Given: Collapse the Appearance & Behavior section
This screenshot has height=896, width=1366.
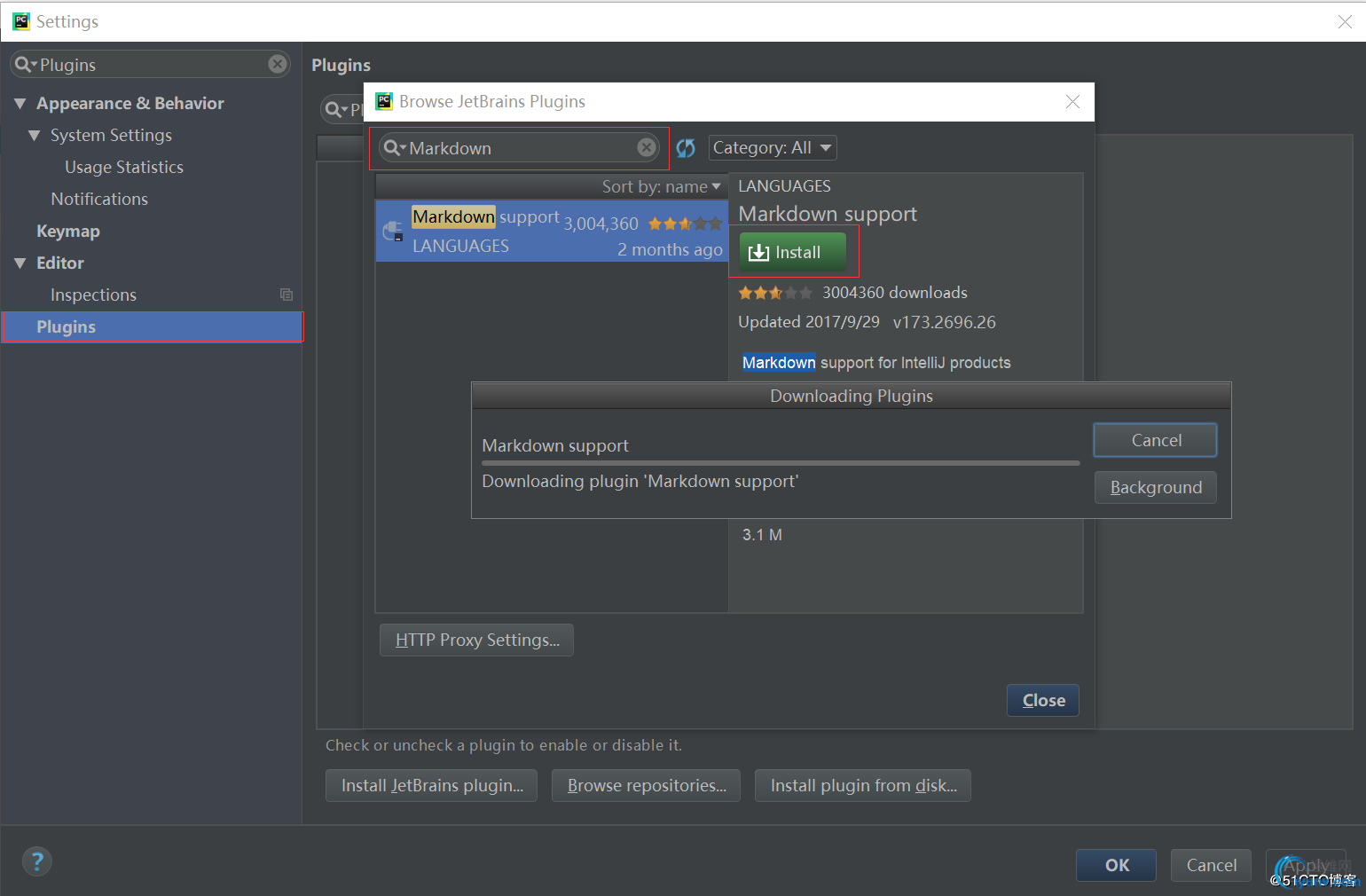Looking at the screenshot, I should [x=20, y=104].
